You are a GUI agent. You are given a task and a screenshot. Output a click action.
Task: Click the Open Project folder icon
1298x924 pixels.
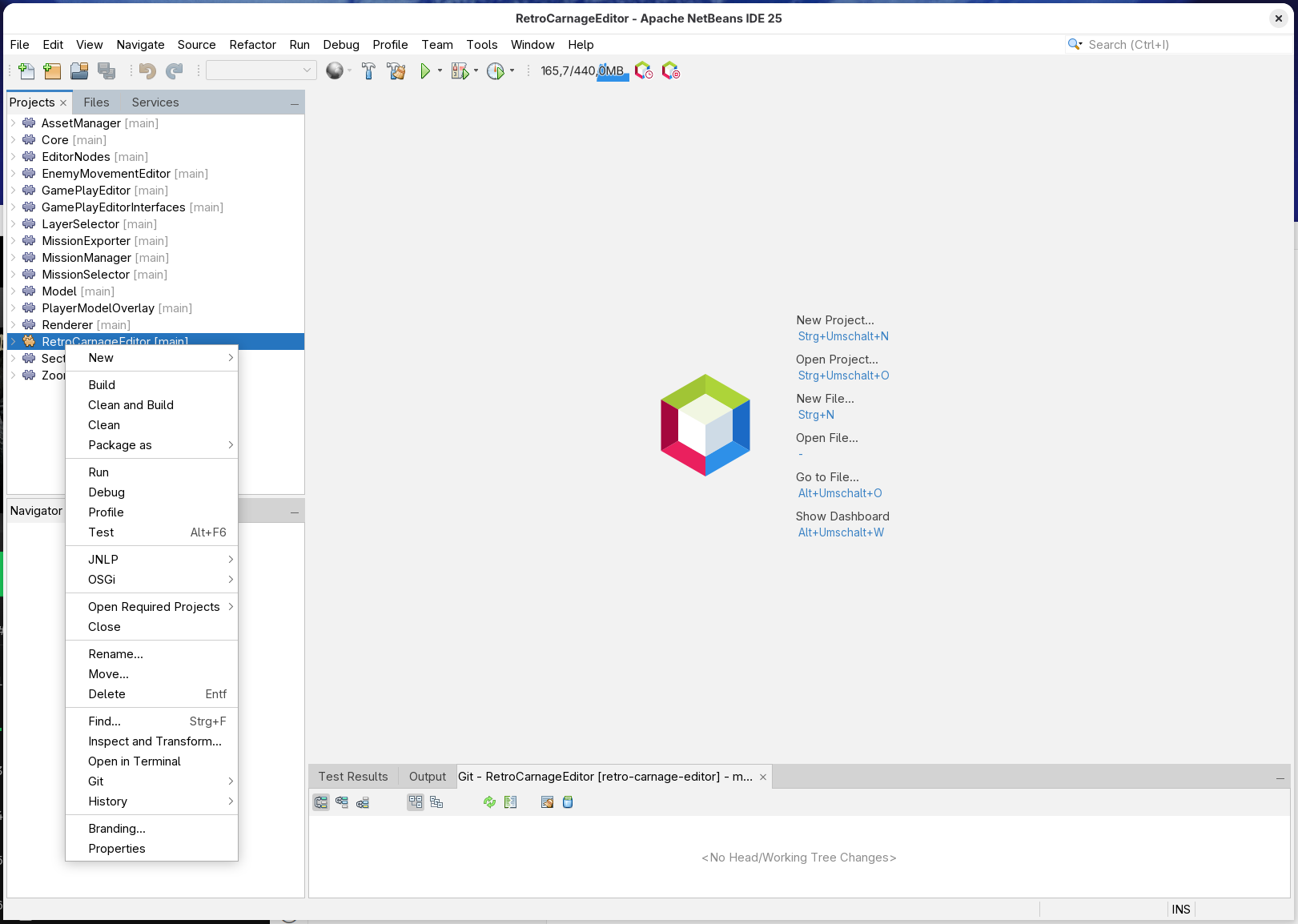click(x=79, y=71)
